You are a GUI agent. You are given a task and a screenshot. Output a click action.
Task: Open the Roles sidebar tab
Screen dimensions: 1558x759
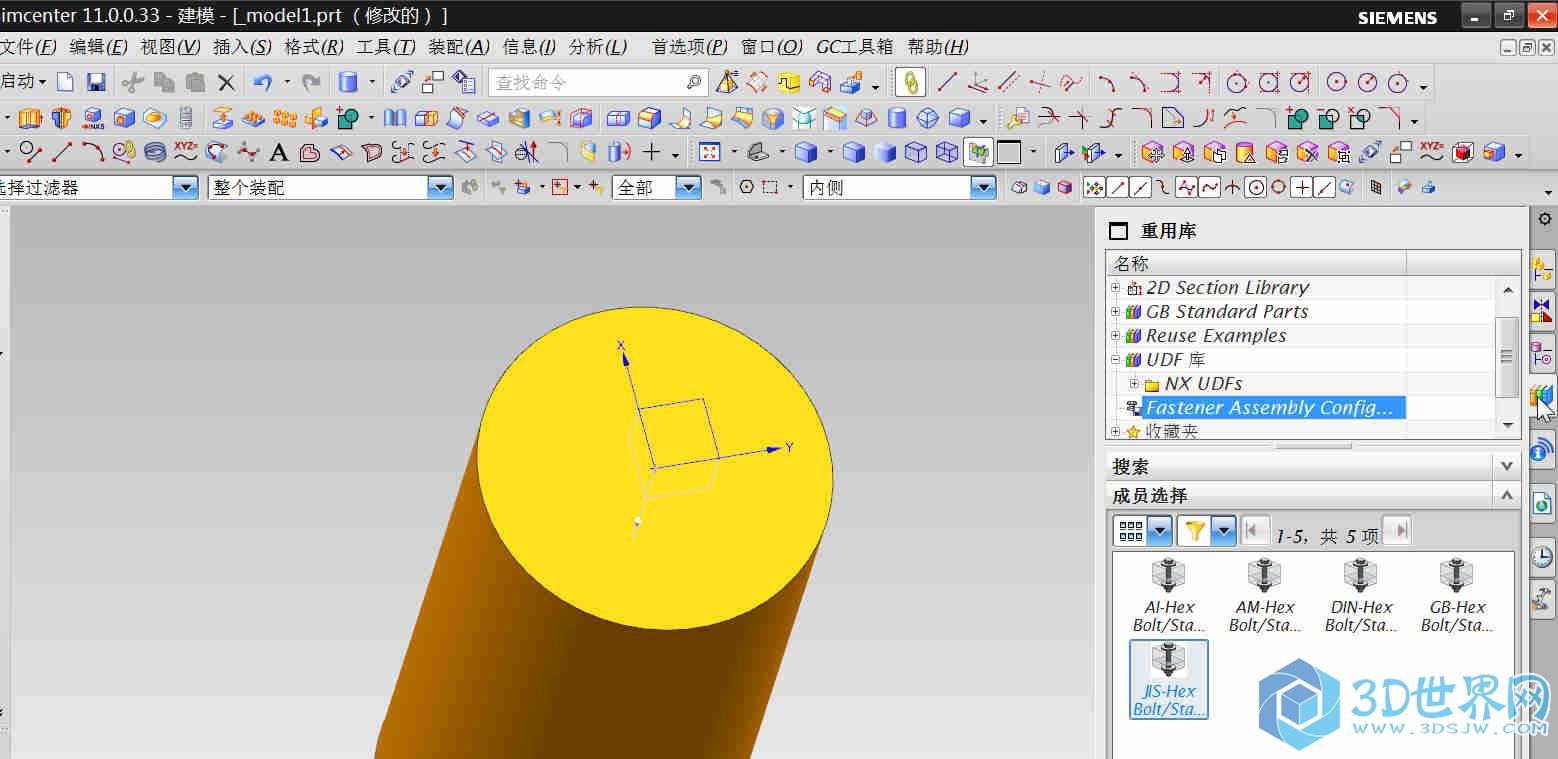1543,599
